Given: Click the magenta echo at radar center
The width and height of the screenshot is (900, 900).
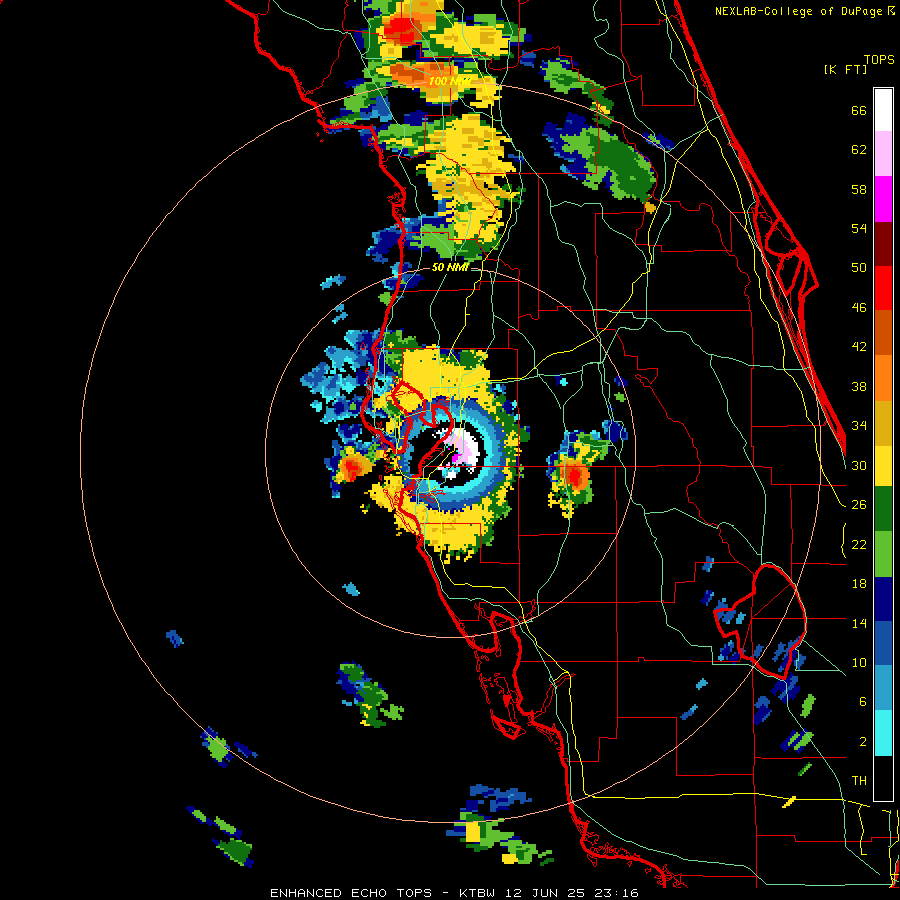Looking at the screenshot, I should click(455, 458).
